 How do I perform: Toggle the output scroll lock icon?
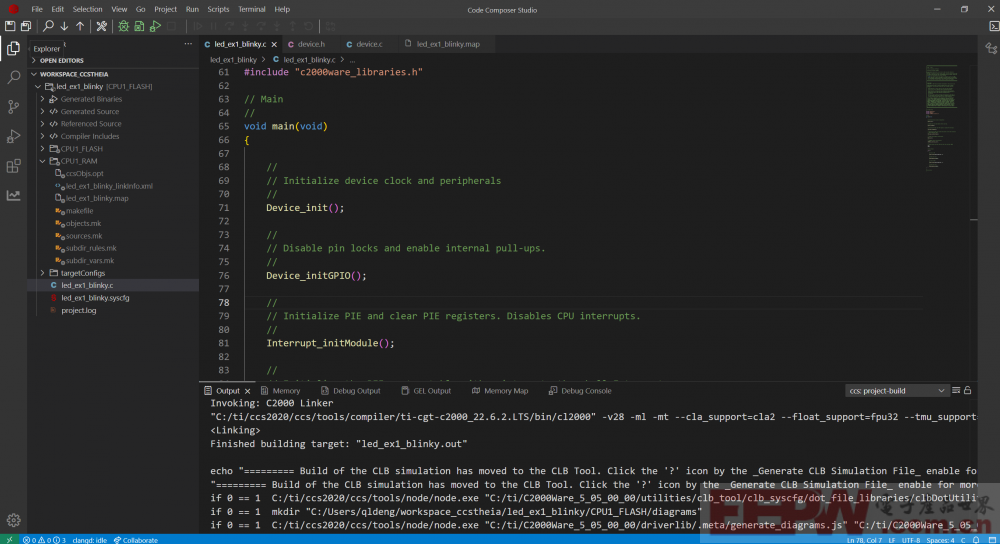click(x=967, y=390)
